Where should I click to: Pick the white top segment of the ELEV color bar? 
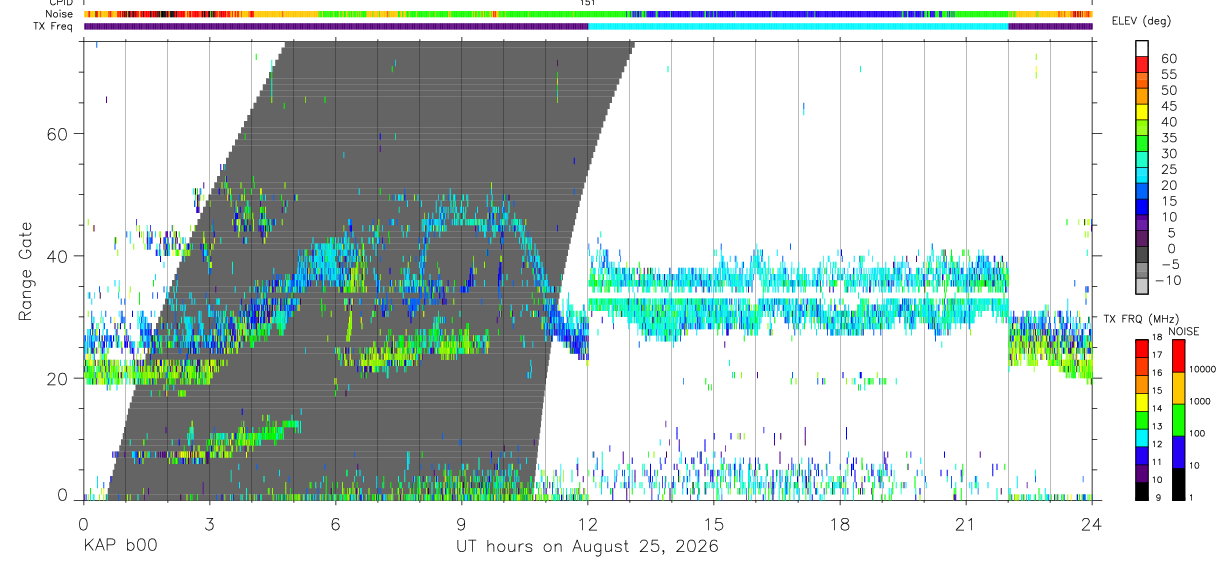[x=1142, y=49]
